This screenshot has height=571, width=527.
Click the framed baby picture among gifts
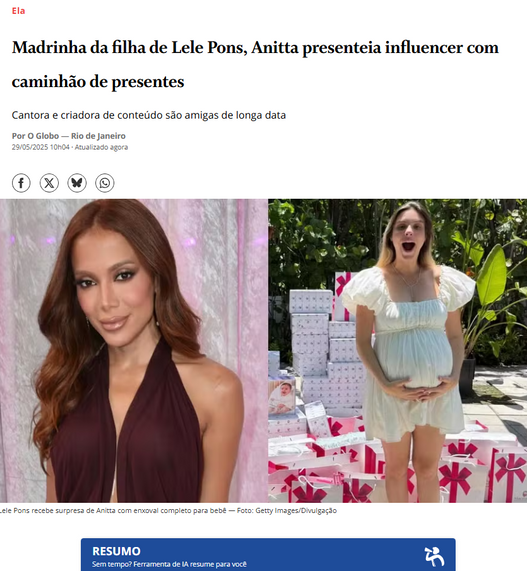pos(282,397)
